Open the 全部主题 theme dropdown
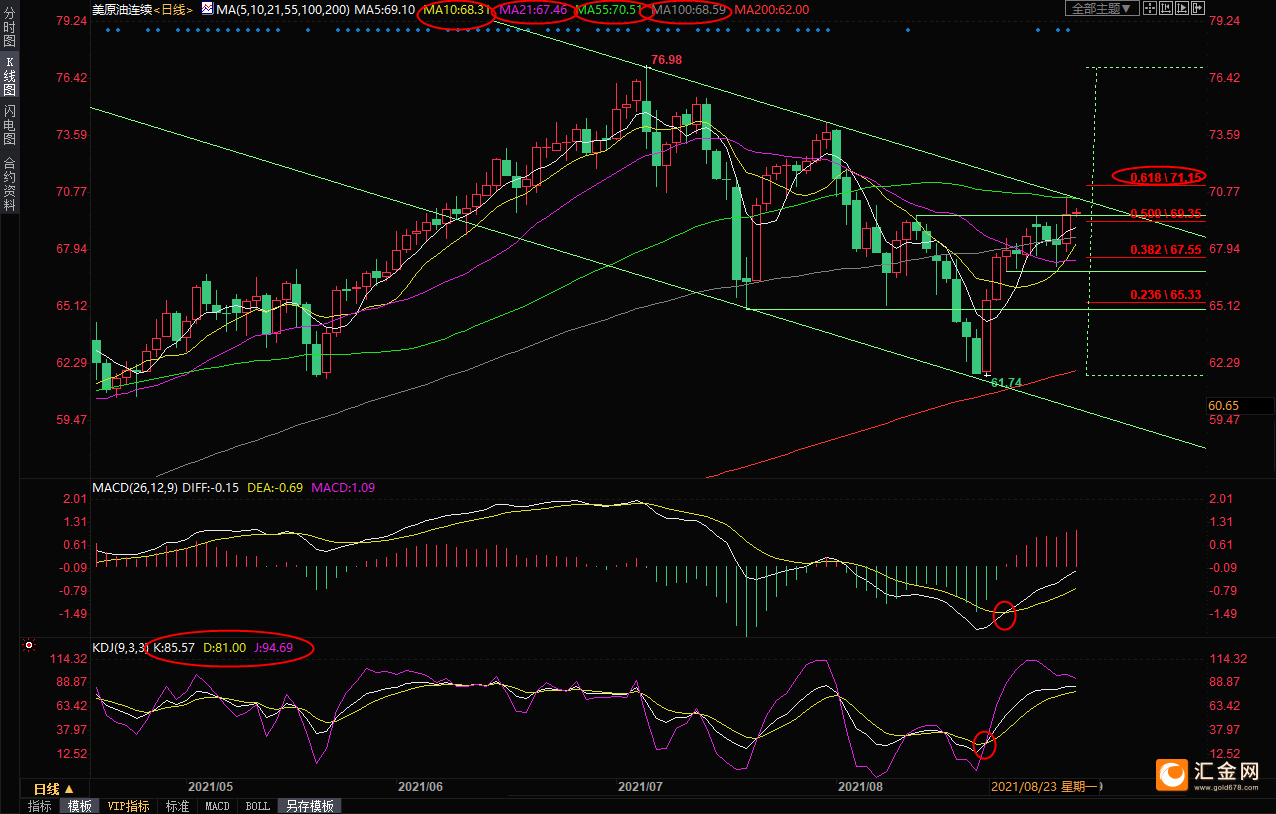 click(1102, 8)
